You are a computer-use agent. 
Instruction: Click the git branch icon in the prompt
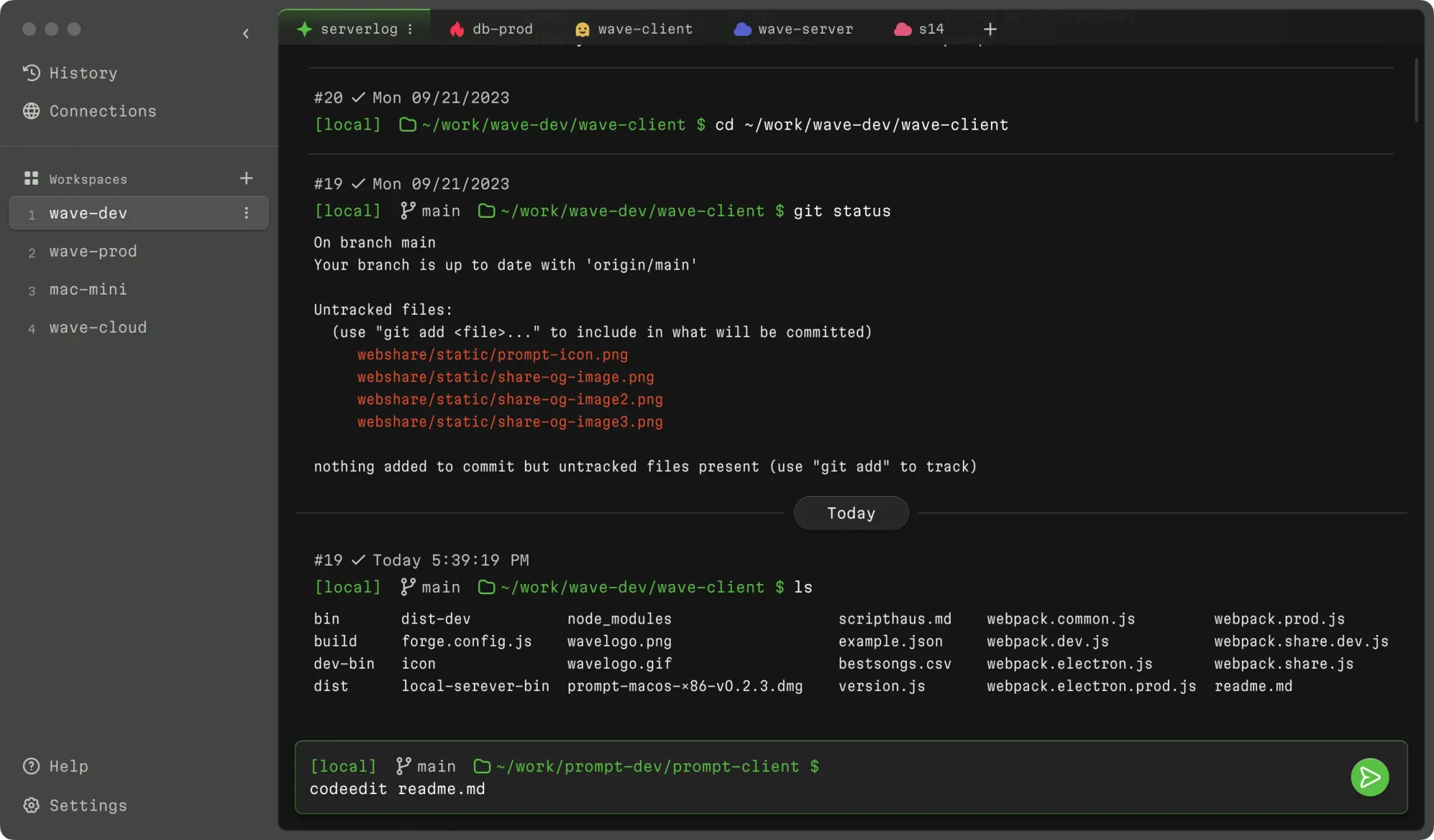pos(402,765)
